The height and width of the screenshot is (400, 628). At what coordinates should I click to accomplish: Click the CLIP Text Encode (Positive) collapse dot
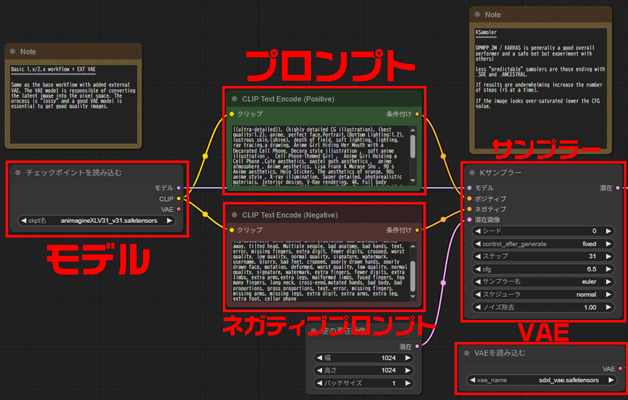(235, 100)
